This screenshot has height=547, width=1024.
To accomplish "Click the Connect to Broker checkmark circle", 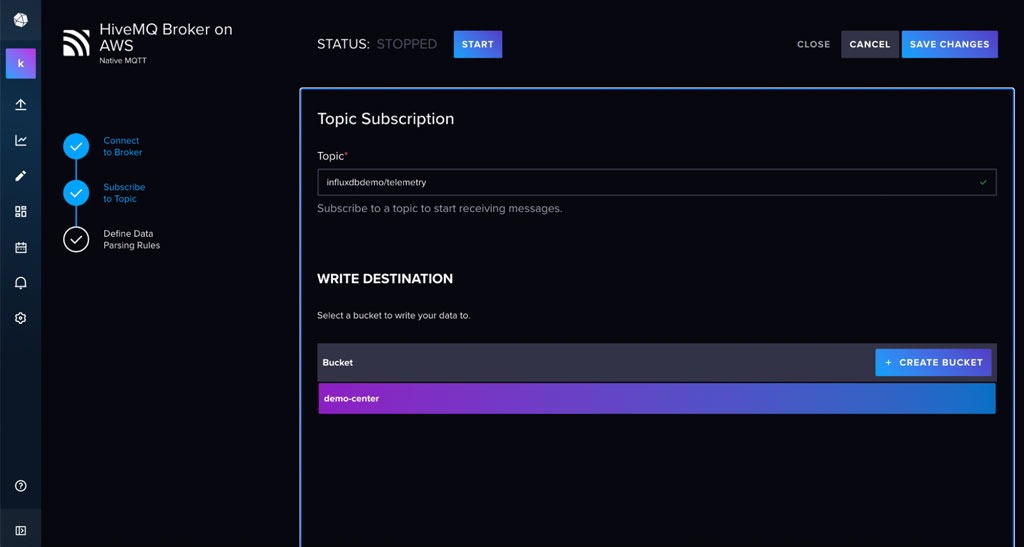I will pyautogui.click(x=76, y=147).
